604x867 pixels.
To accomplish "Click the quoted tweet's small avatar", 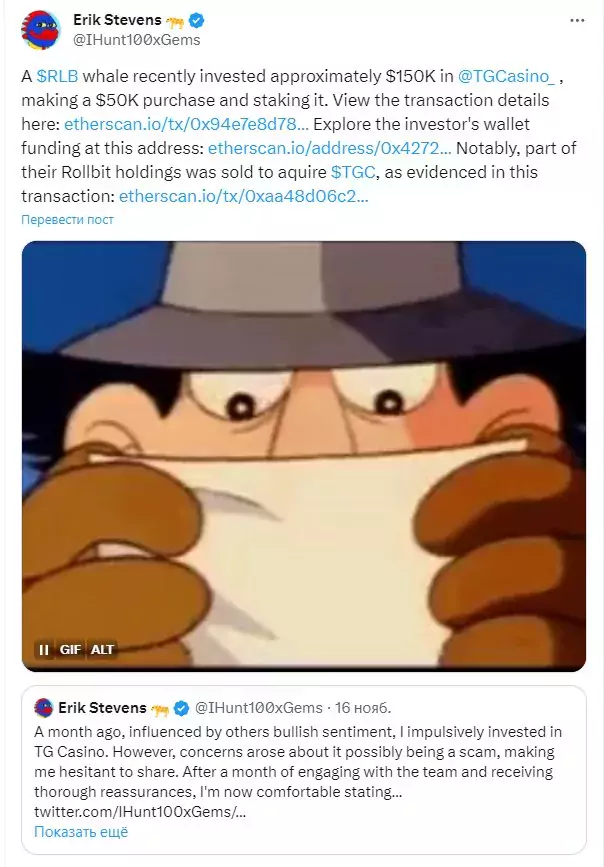I will click(x=44, y=707).
